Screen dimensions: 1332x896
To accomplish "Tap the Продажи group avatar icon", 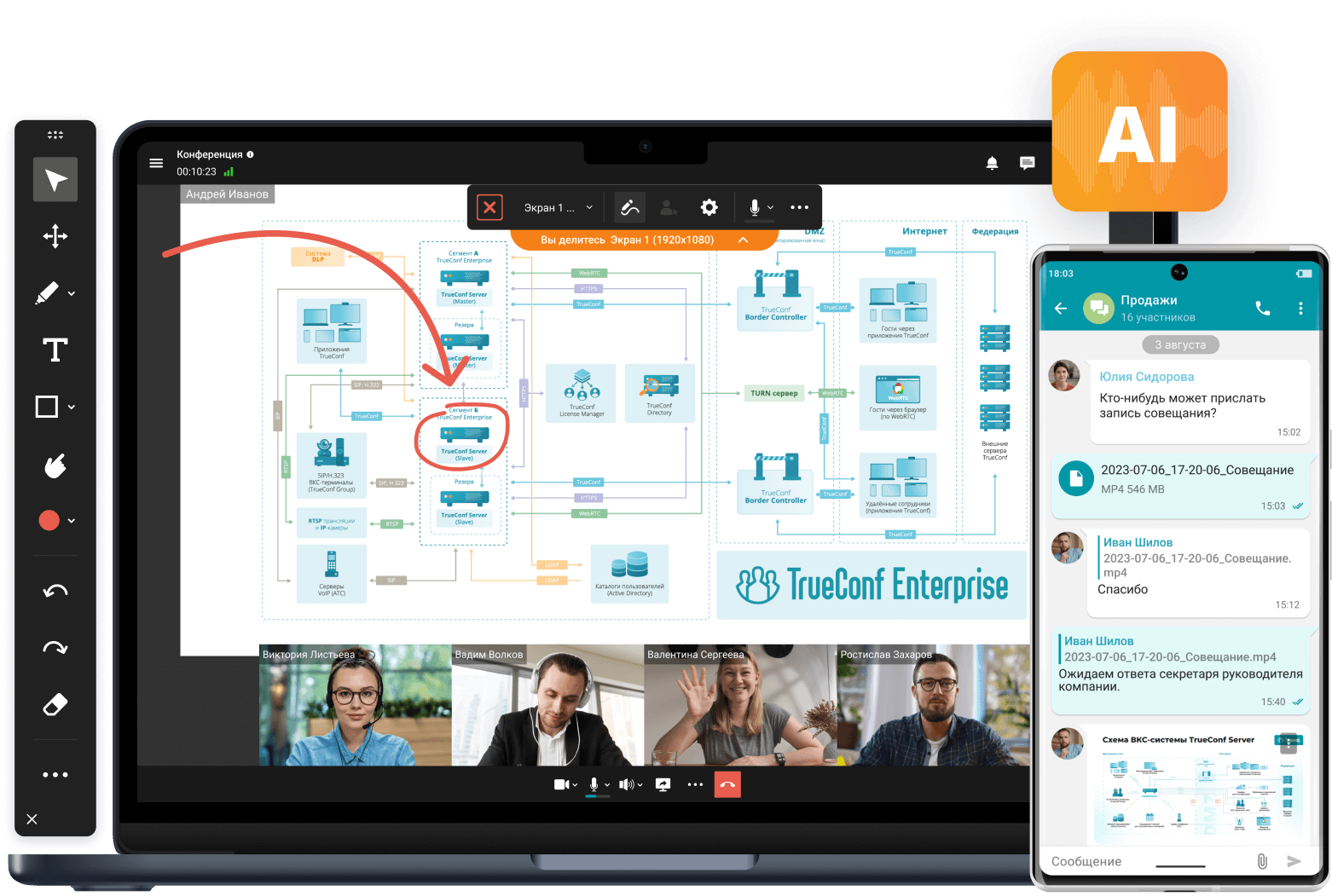I will tap(1099, 308).
